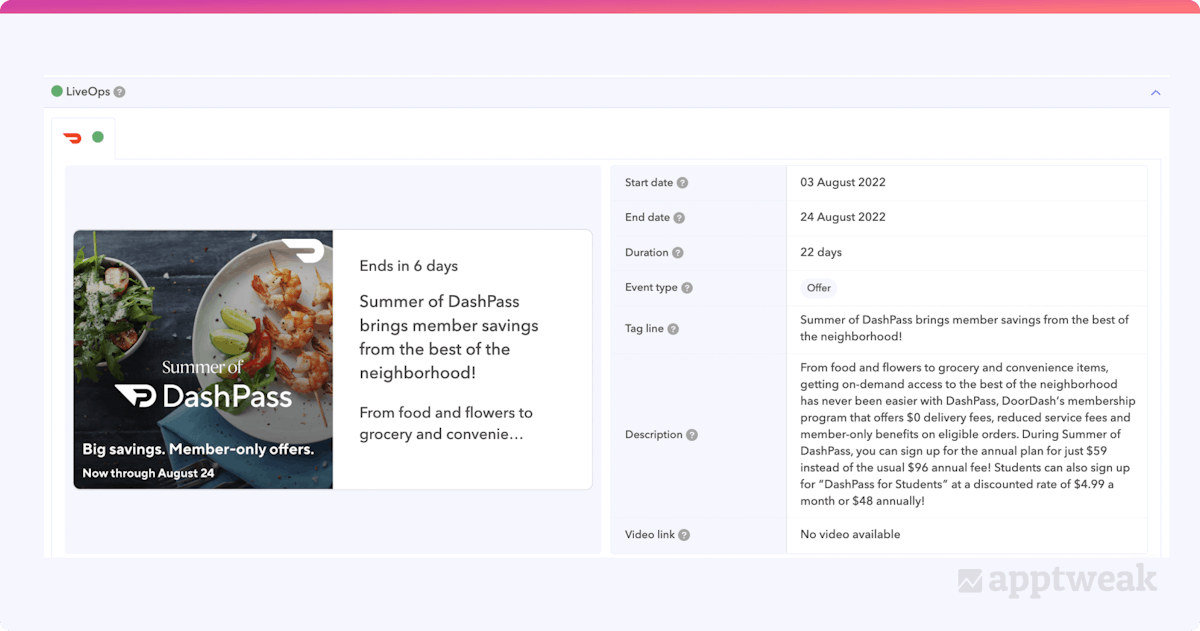This screenshot has width=1200, height=631.
Task: Click the green dot in DoorDash tab
Action: [98, 137]
